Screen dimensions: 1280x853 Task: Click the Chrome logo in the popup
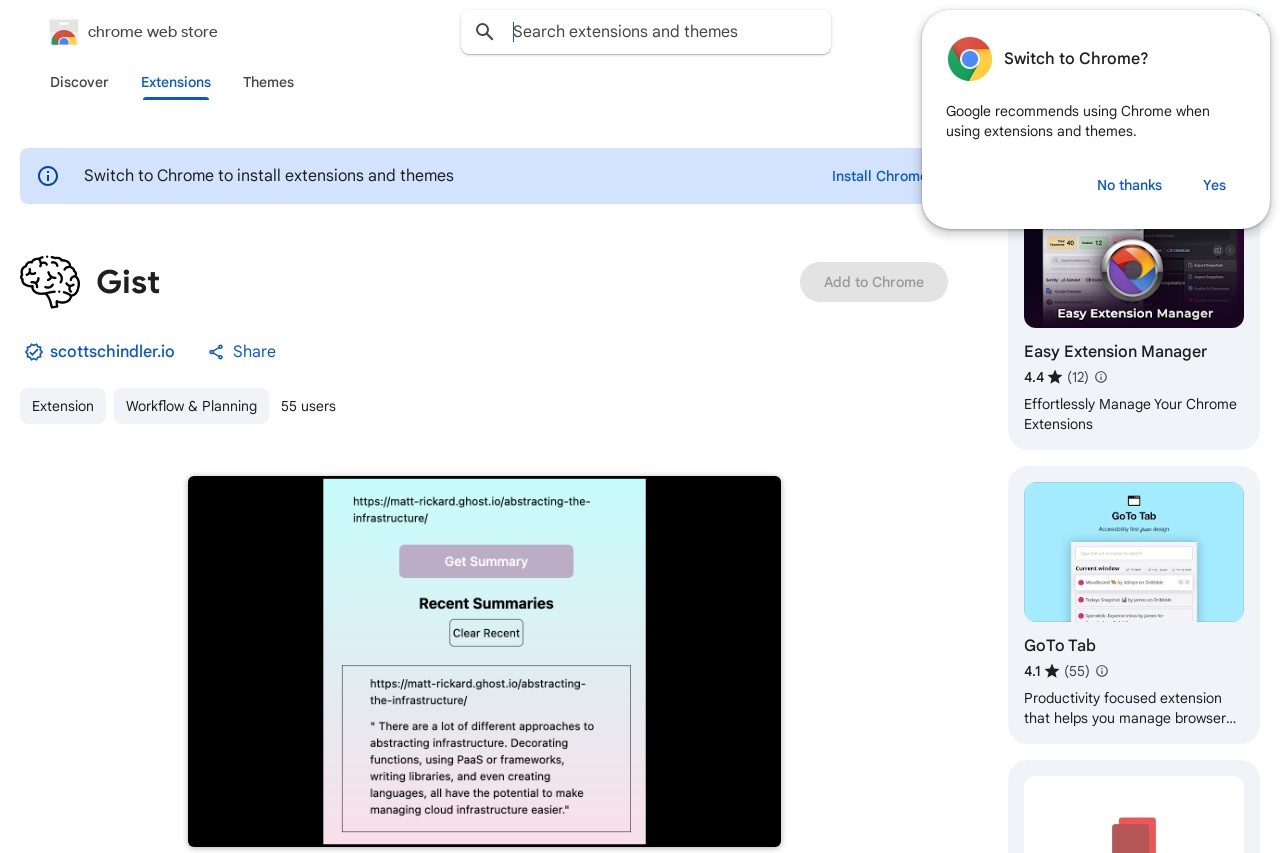[x=969, y=59]
